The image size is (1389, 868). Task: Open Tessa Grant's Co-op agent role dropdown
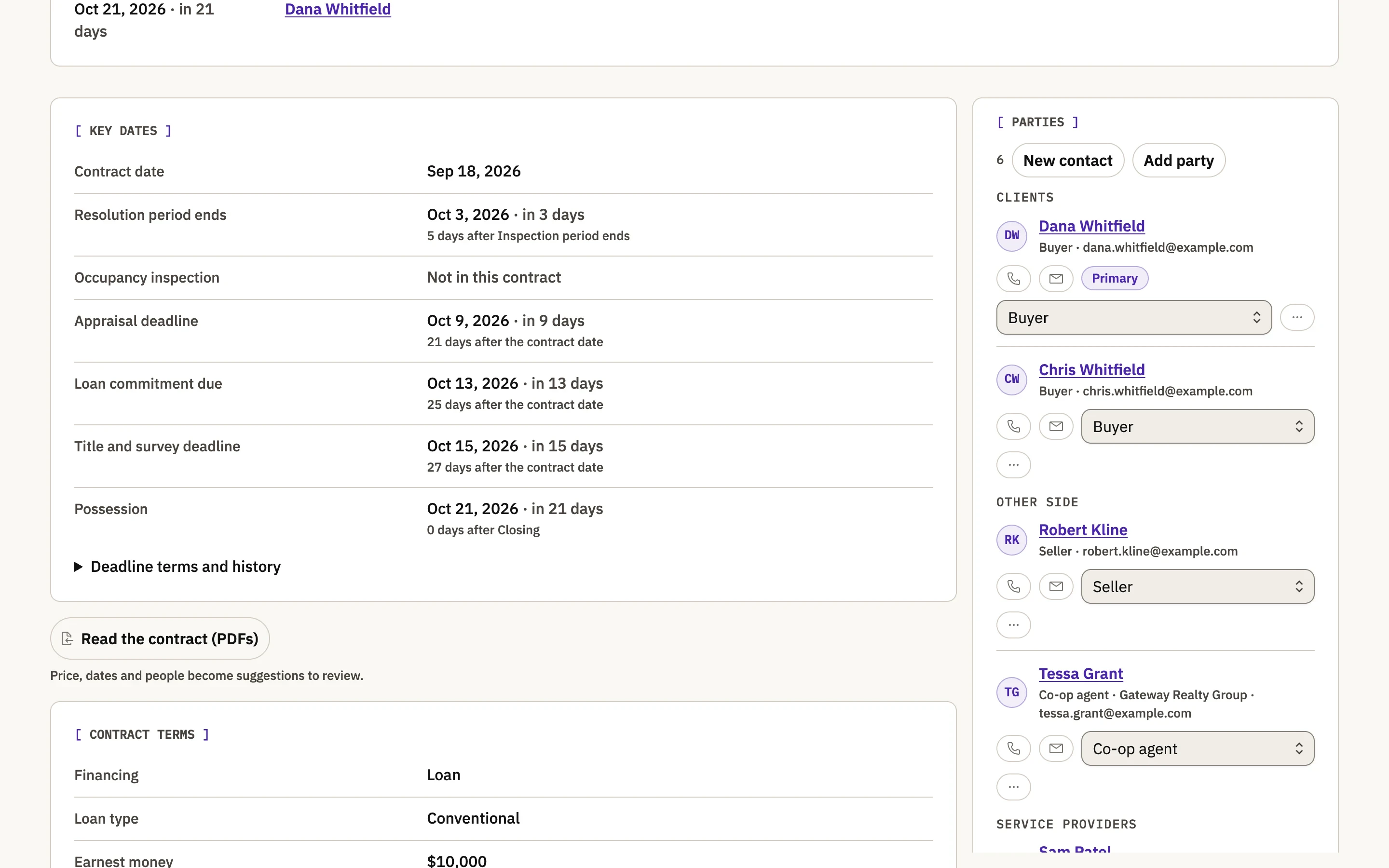point(1198,748)
